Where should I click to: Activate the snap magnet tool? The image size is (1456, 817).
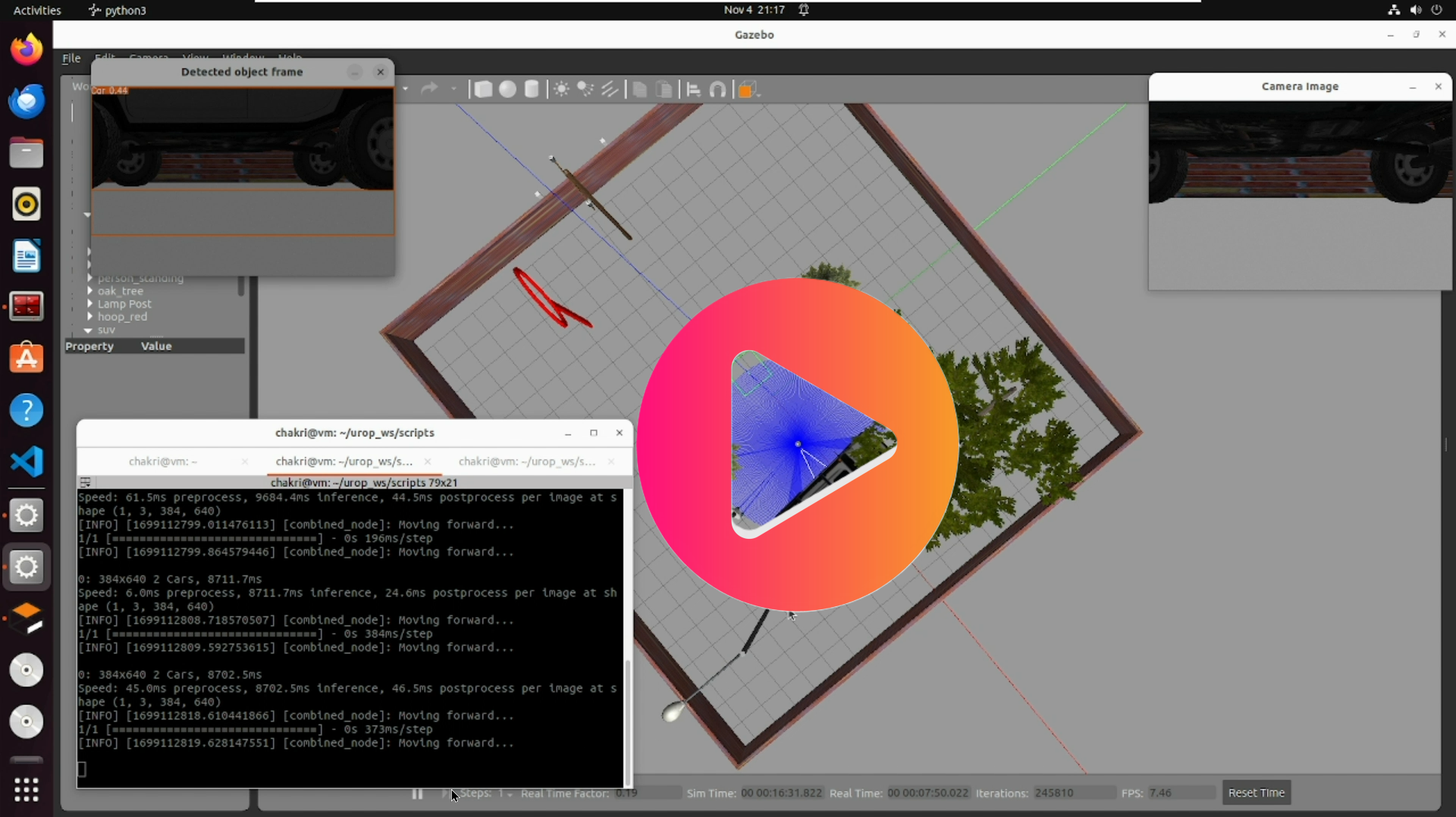[x=717, y=89]
